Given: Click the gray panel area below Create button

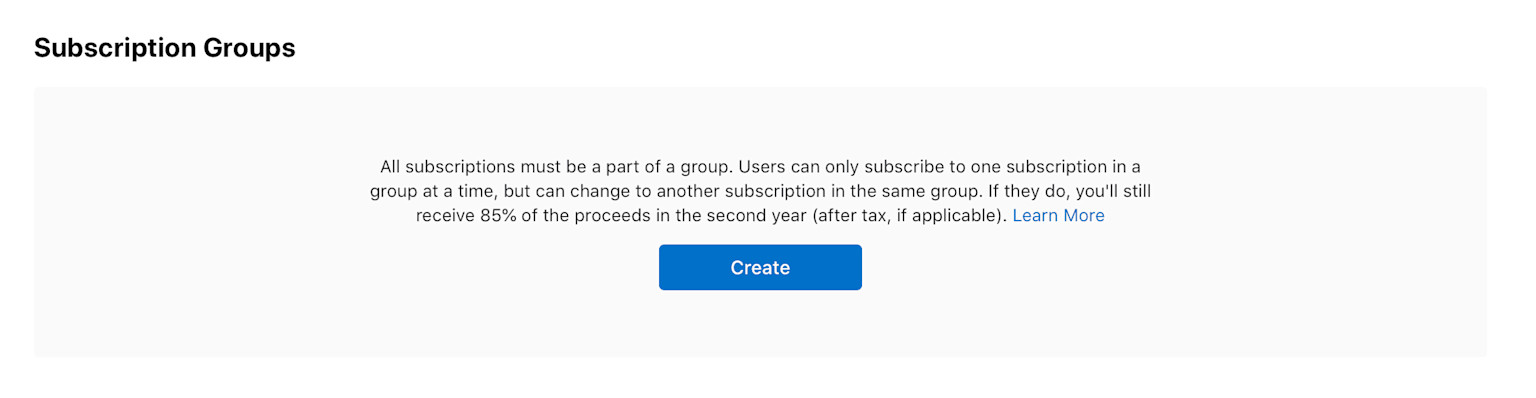Looking at the screenshot, I should click(760, 324).
